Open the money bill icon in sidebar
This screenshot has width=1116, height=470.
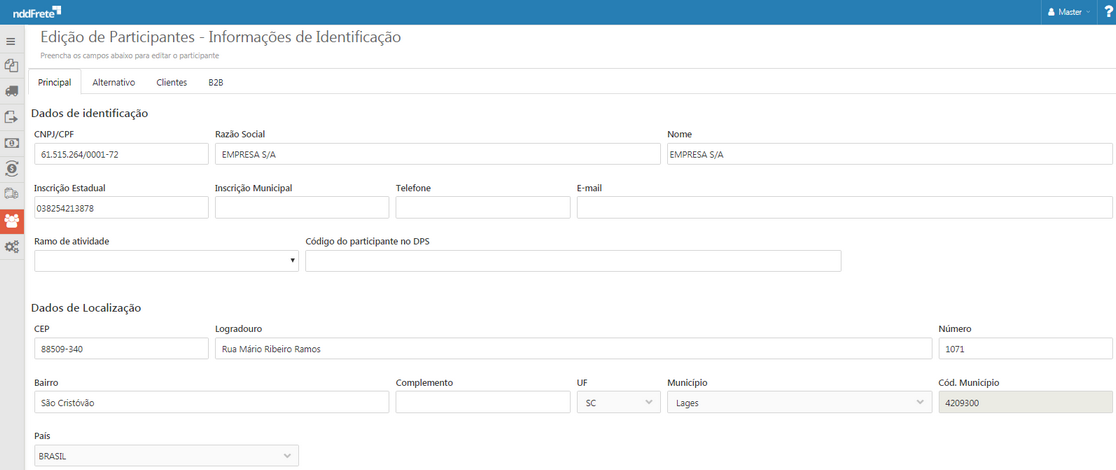(11, 143)
